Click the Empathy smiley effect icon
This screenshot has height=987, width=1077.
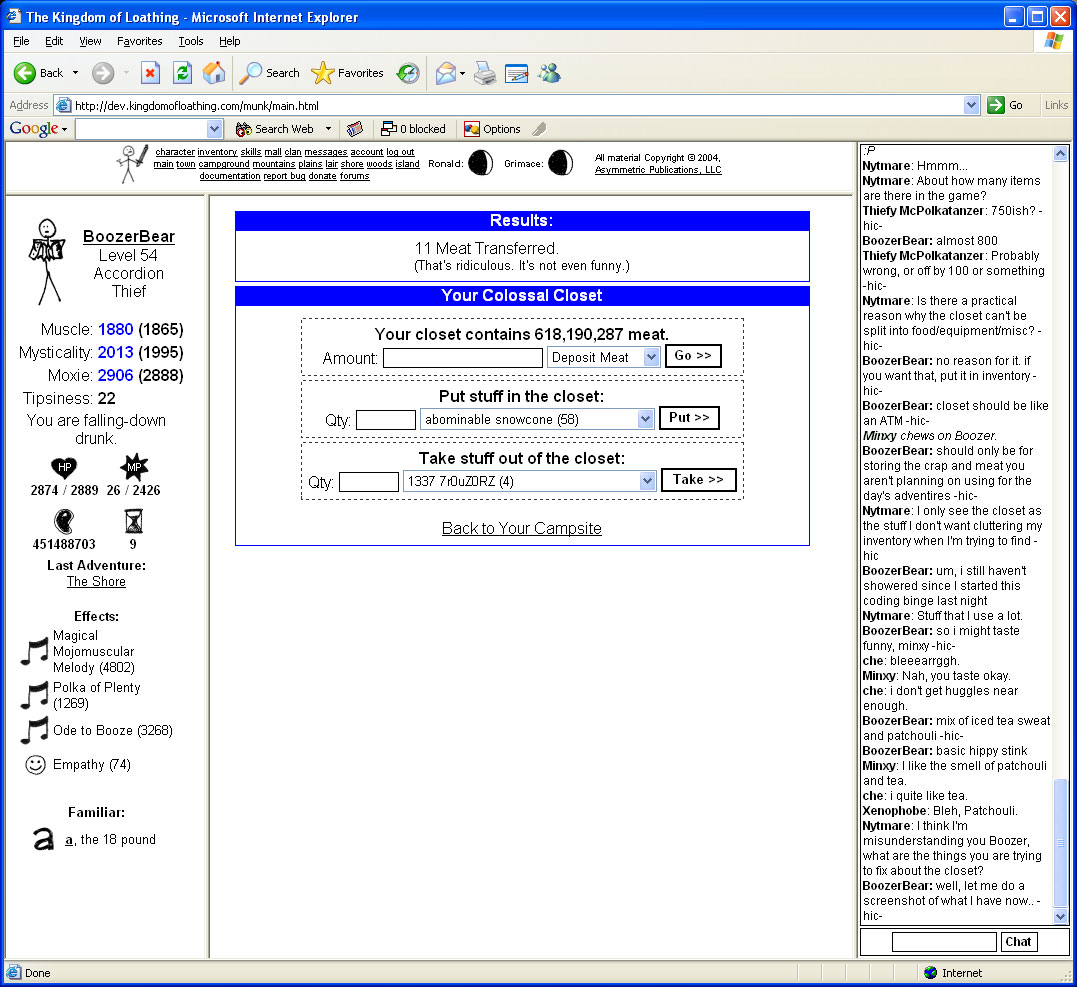coord(35,765)
